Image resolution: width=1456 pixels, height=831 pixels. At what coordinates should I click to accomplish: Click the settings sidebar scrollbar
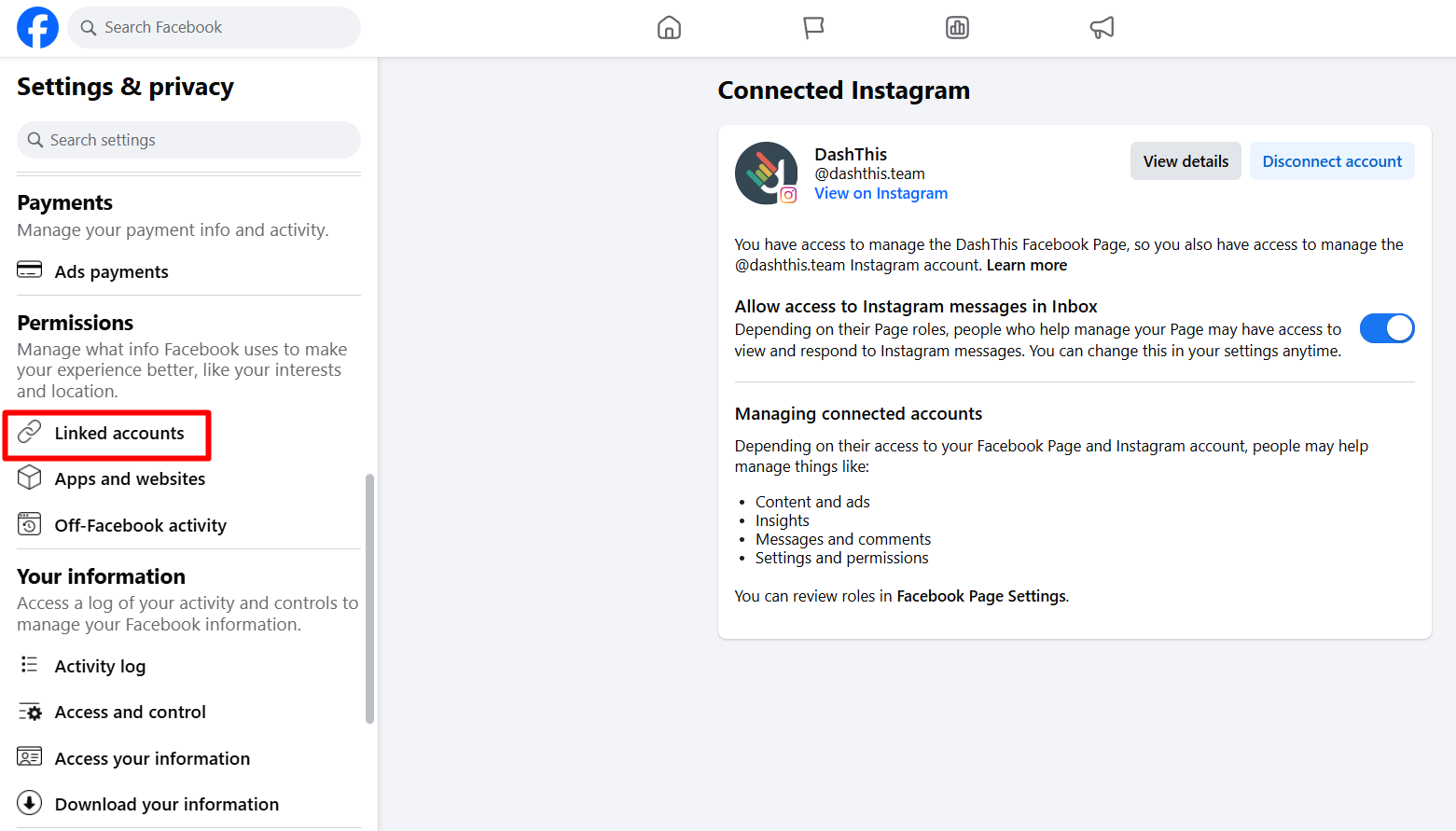point(369,599)
